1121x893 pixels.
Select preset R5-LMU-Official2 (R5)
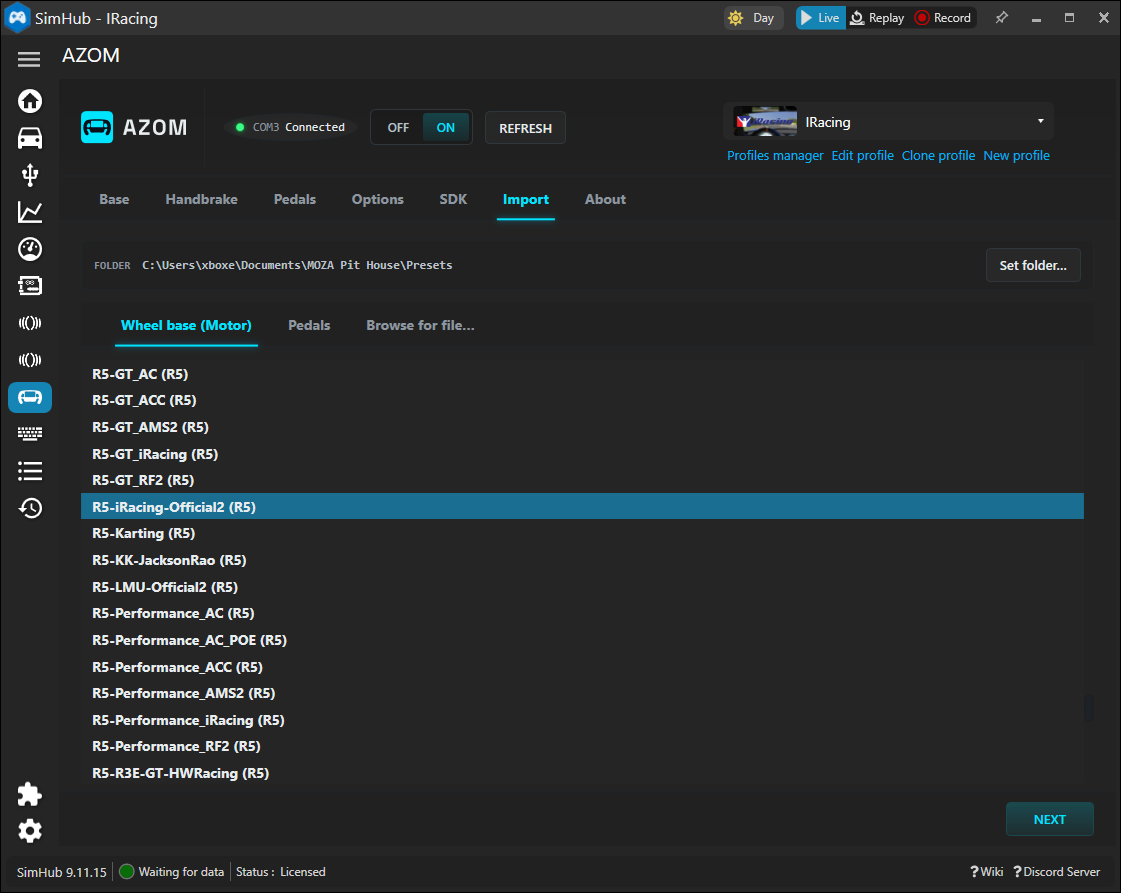click(582, 587)
